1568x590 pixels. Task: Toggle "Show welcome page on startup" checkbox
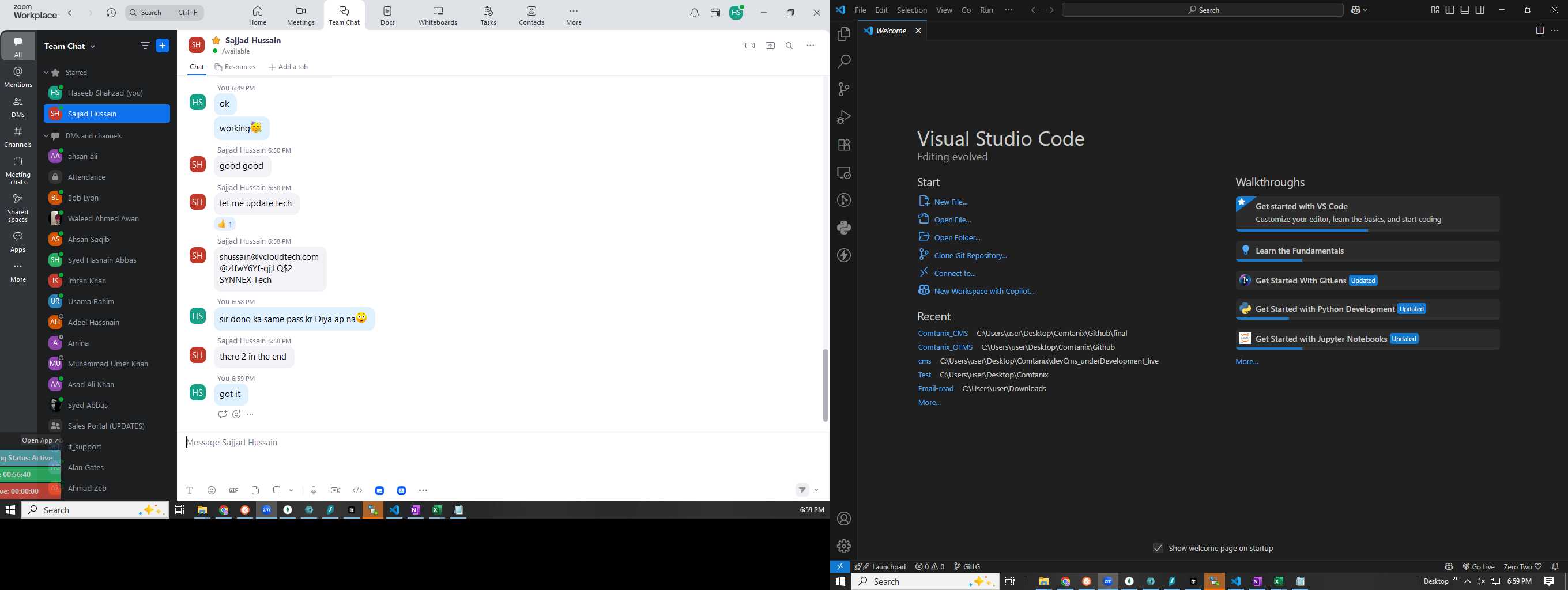coord(1158,548)
